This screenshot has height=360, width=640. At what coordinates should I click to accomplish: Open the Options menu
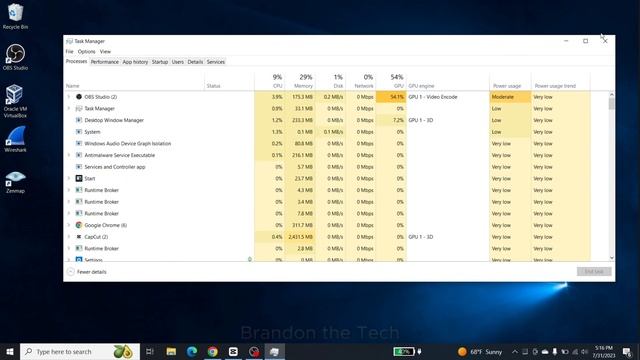tap(86, 51)
